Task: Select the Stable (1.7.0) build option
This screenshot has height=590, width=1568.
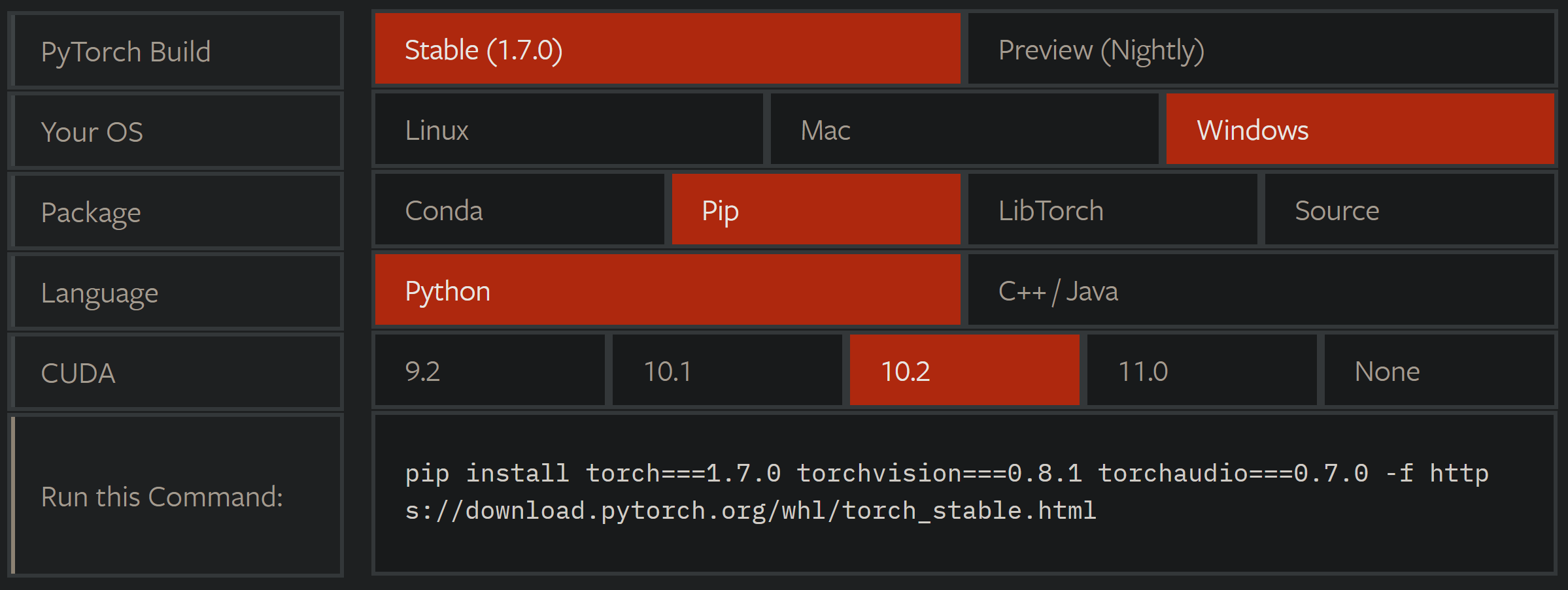Action: (667, 50)
